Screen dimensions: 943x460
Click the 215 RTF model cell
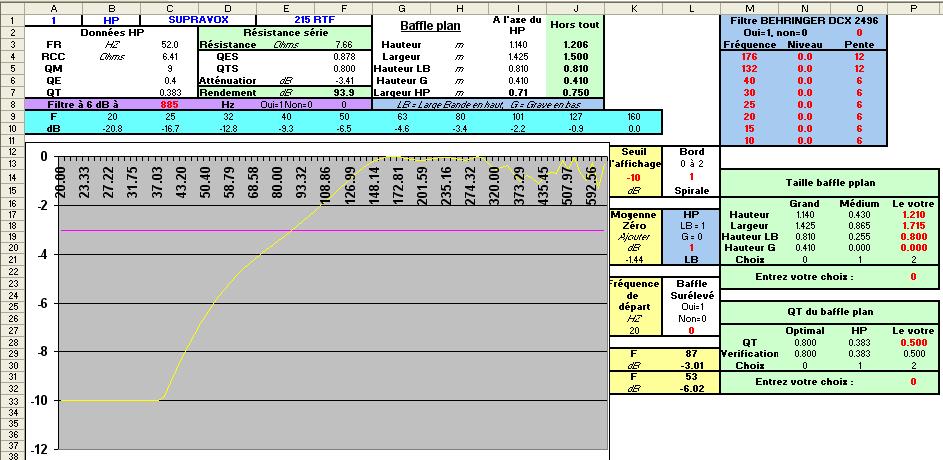[x=313, y=19]
